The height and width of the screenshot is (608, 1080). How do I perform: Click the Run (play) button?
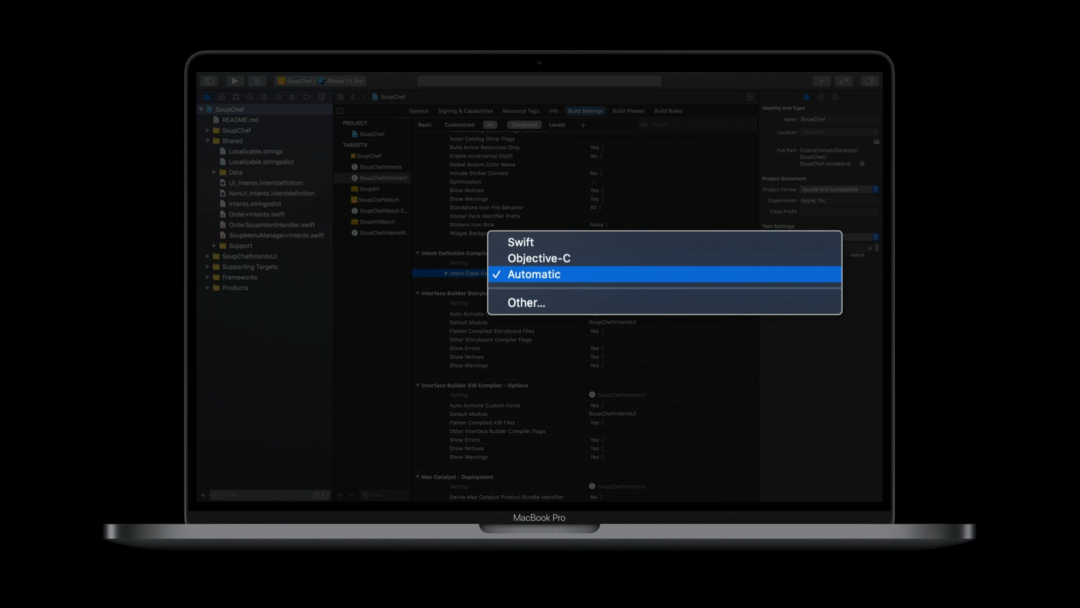pyautogui.click(x=235, y=81)
